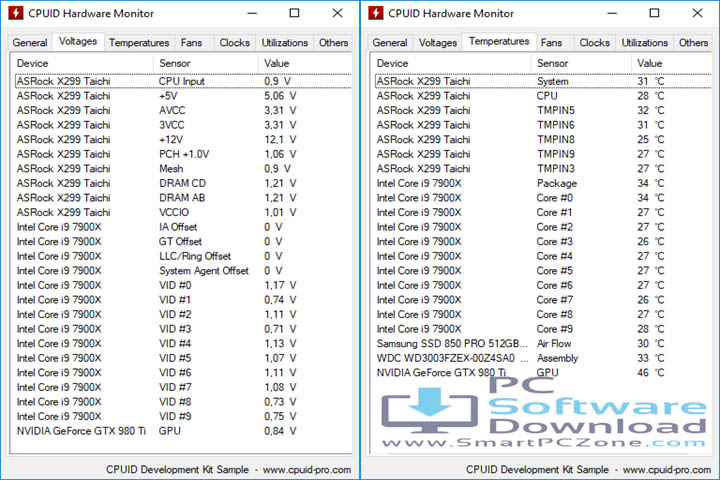Image resolution: width=720 pixels, height=480 pixels.
Task: Select the DRAM AB row
Action: point(183,198)
